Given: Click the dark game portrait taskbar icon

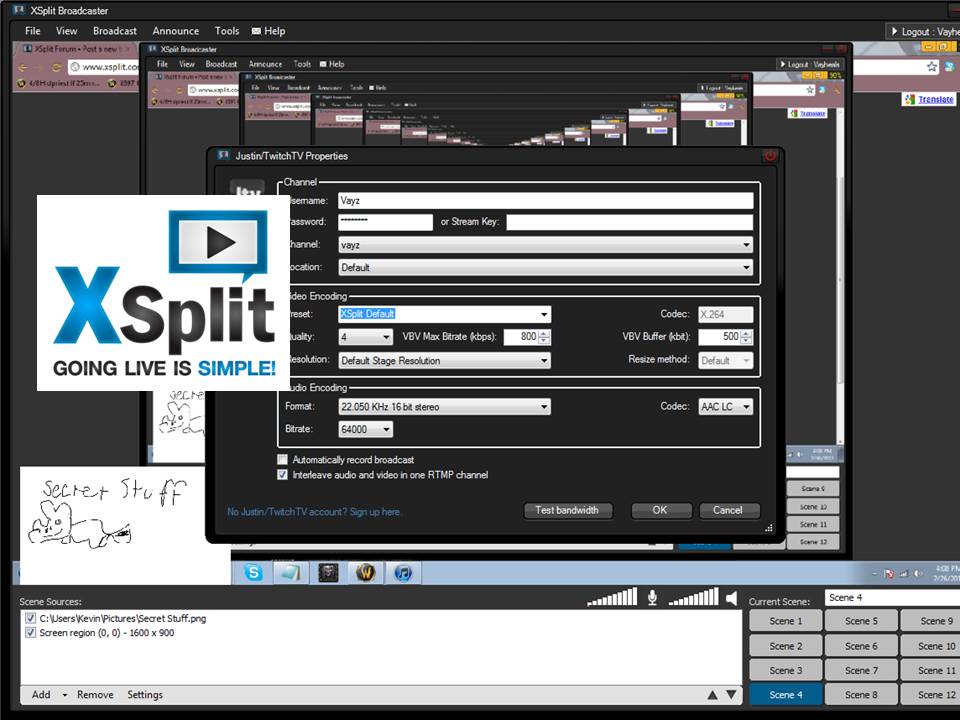Looking at the screenshot, I should click(328, 573).
